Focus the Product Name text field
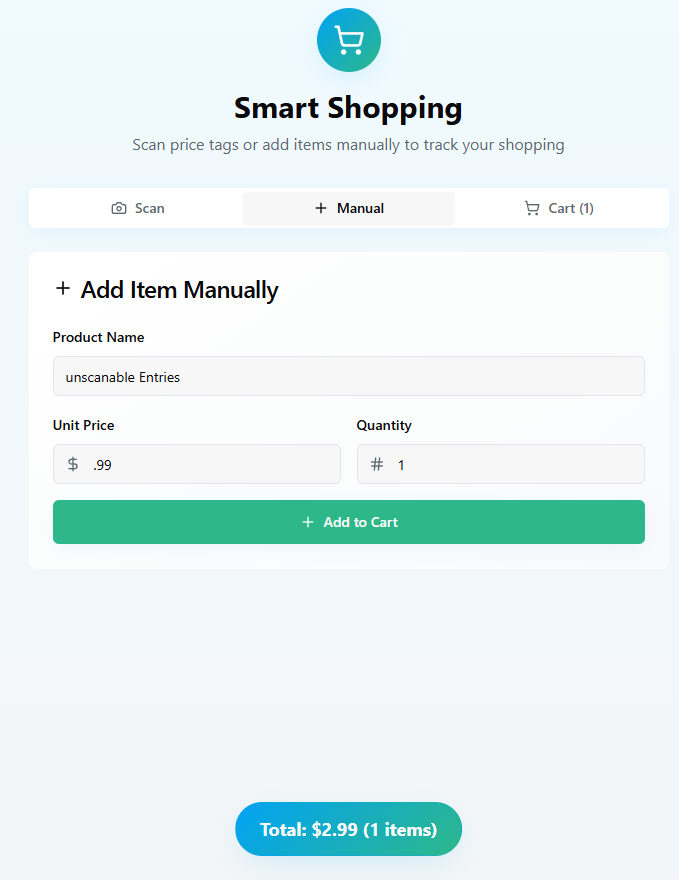The width and height of the screenshot is (679, 880). [x=348, y=376]
